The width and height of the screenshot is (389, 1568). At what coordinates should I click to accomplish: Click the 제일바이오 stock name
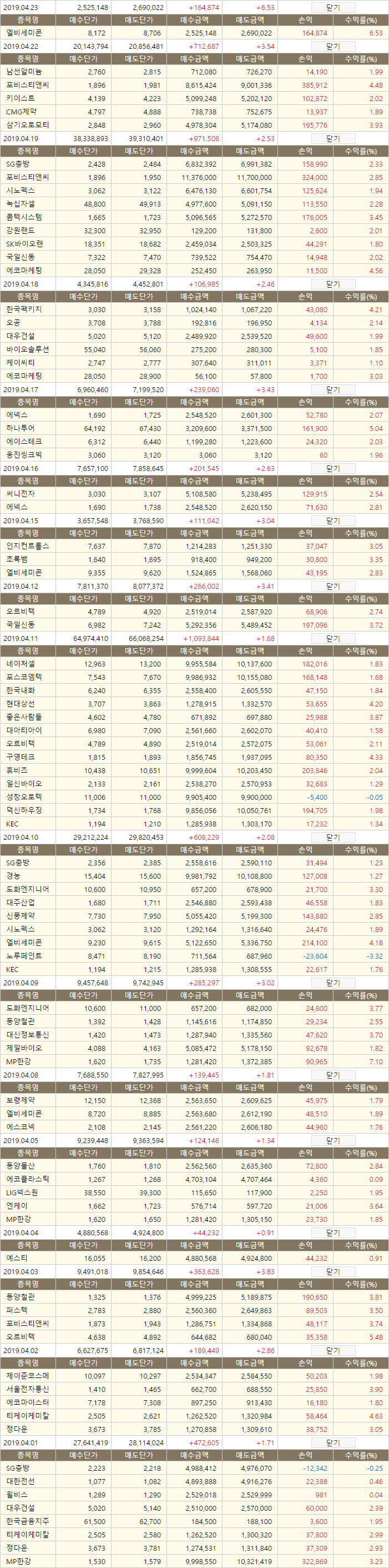[24, 1048]
